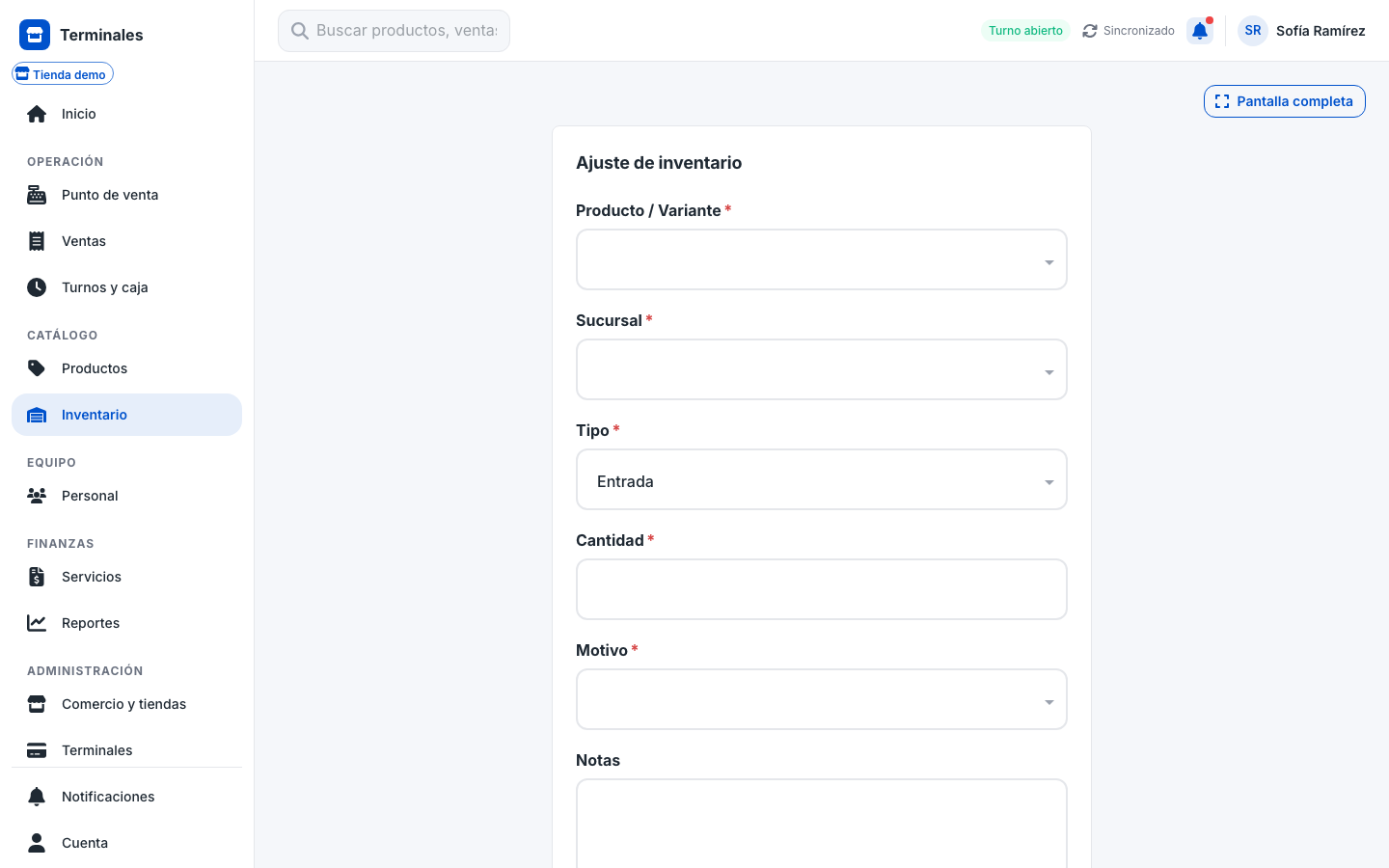1389x868 pixels.
Task: Click the Sincronizado sync icon
Action: click(1090, 31)
